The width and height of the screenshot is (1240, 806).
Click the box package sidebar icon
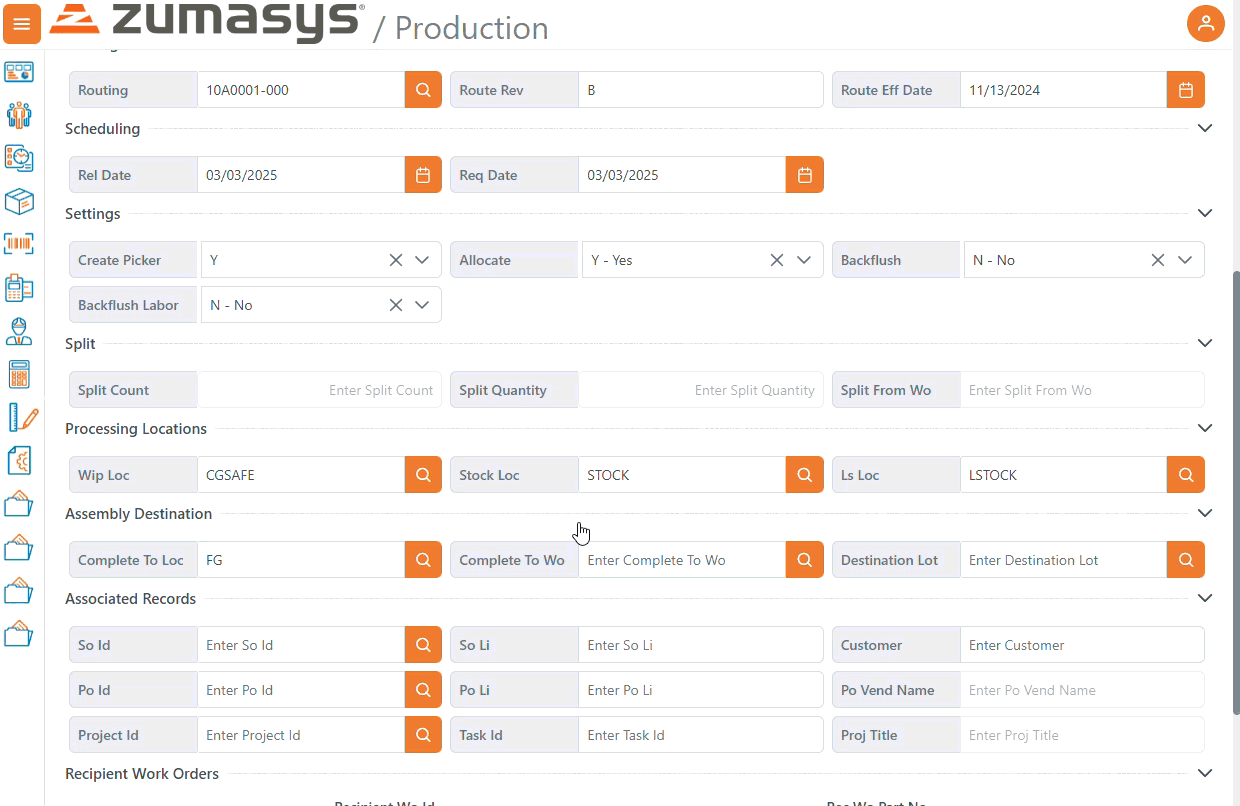click(x=19, y=201)
